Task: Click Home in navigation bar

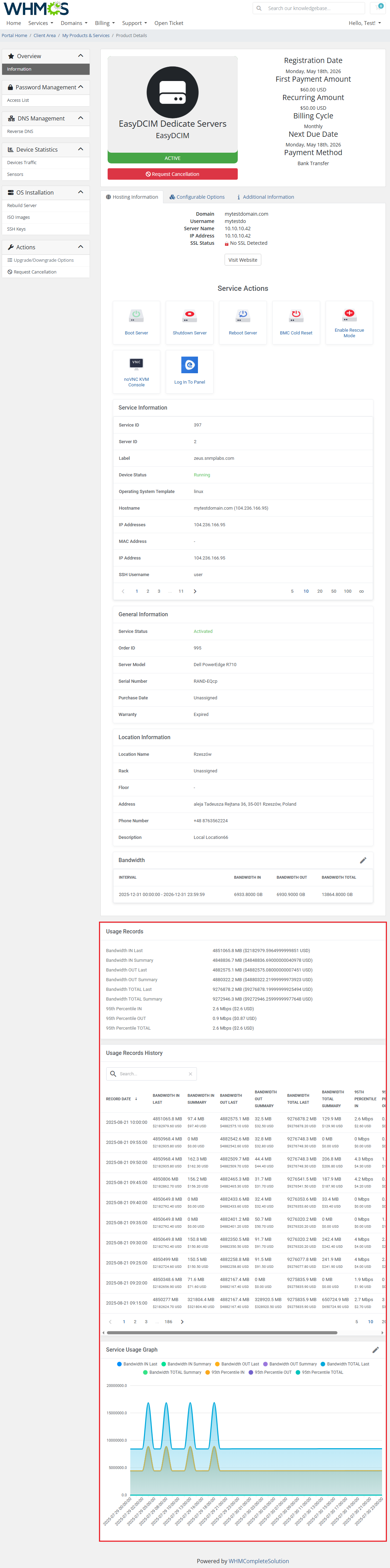Action: tap(13, 23)
